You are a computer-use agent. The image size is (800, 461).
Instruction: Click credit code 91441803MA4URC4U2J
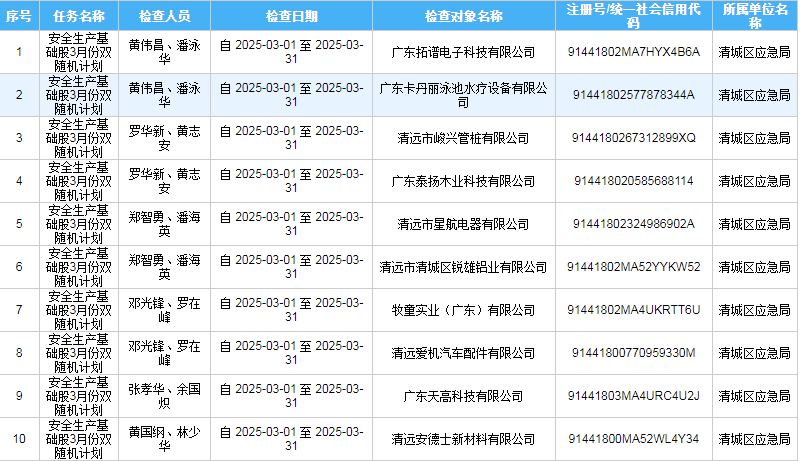tap(634, 396)
